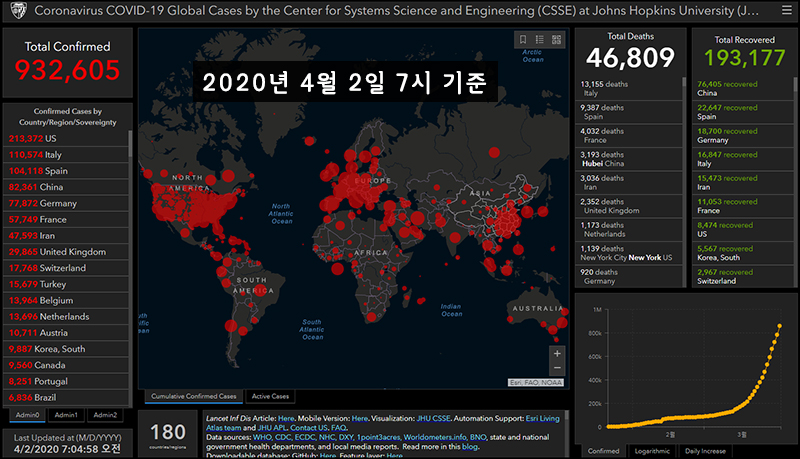Read more via the blog link

click(x=469, y=447)
